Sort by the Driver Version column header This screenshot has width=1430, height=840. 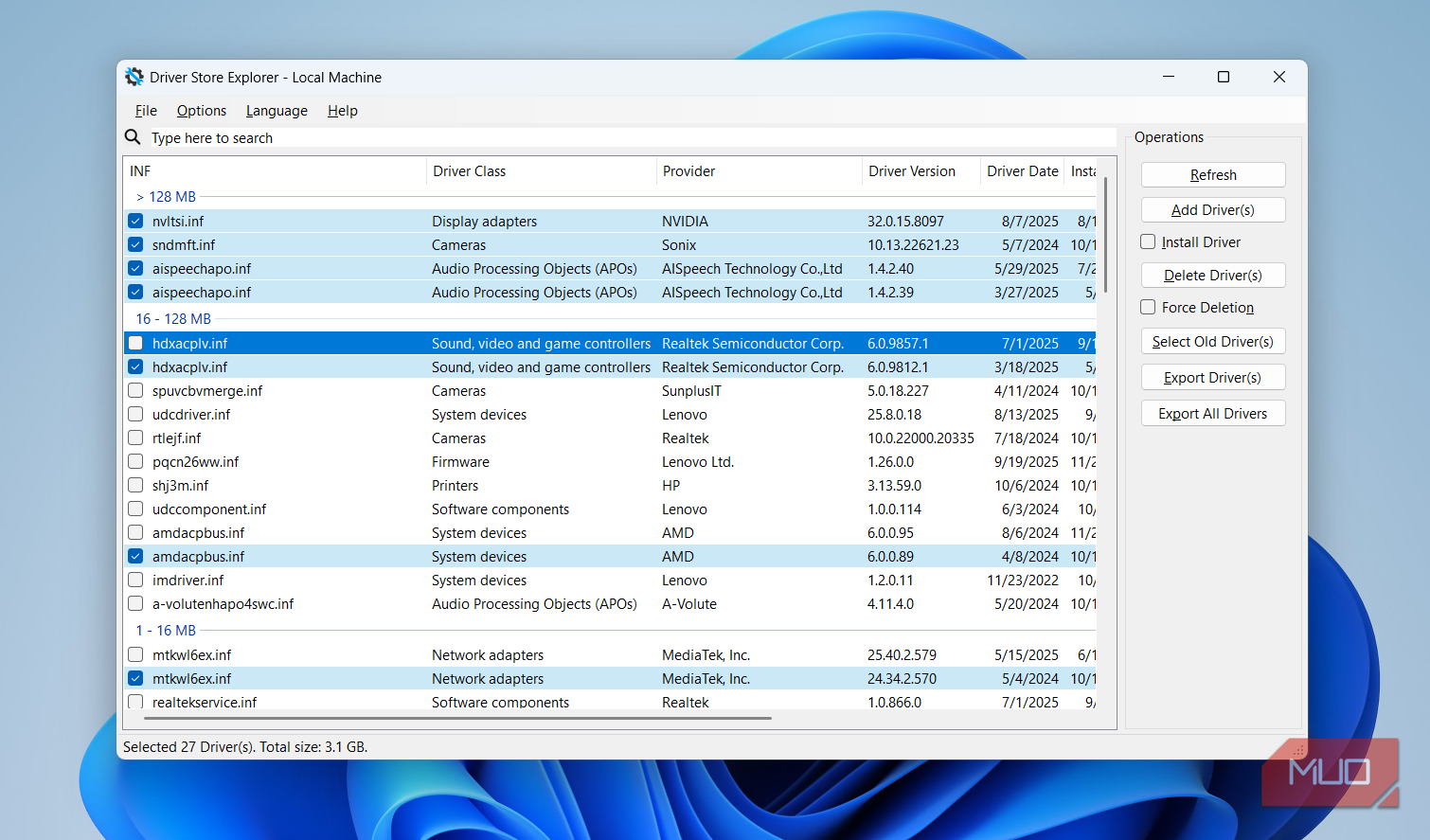[x=912, y=171]
